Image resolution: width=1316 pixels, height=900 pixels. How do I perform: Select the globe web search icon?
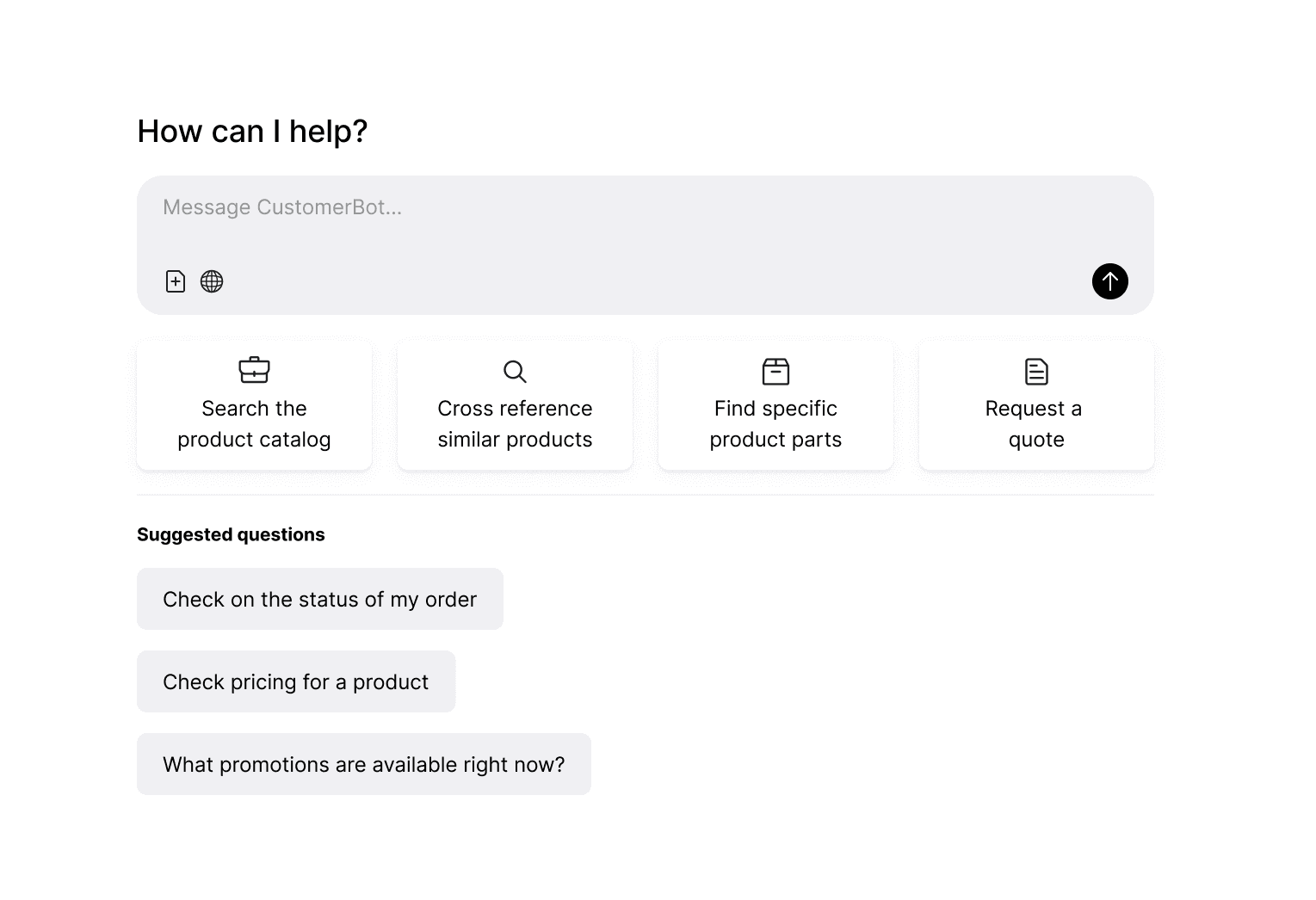(212, 281)
